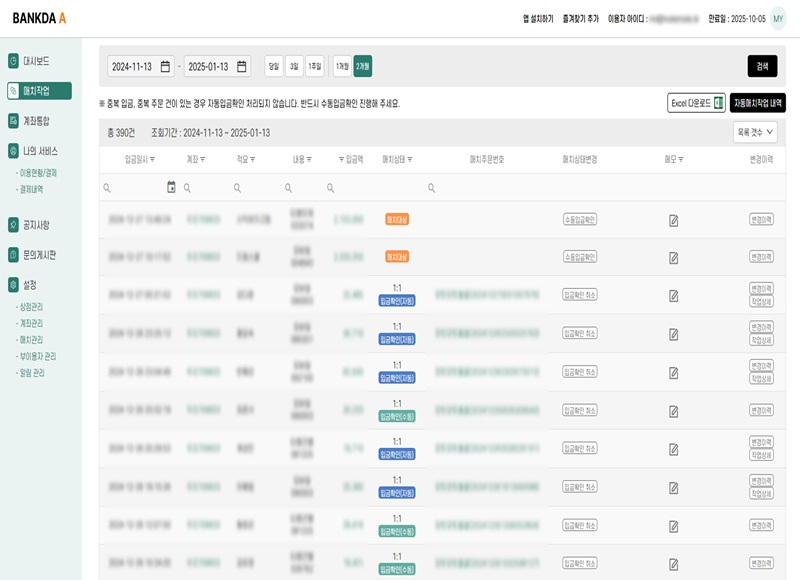Click the BANKDA A logo
The width and height of the screenshot is (800, 580).
[39, 18]
